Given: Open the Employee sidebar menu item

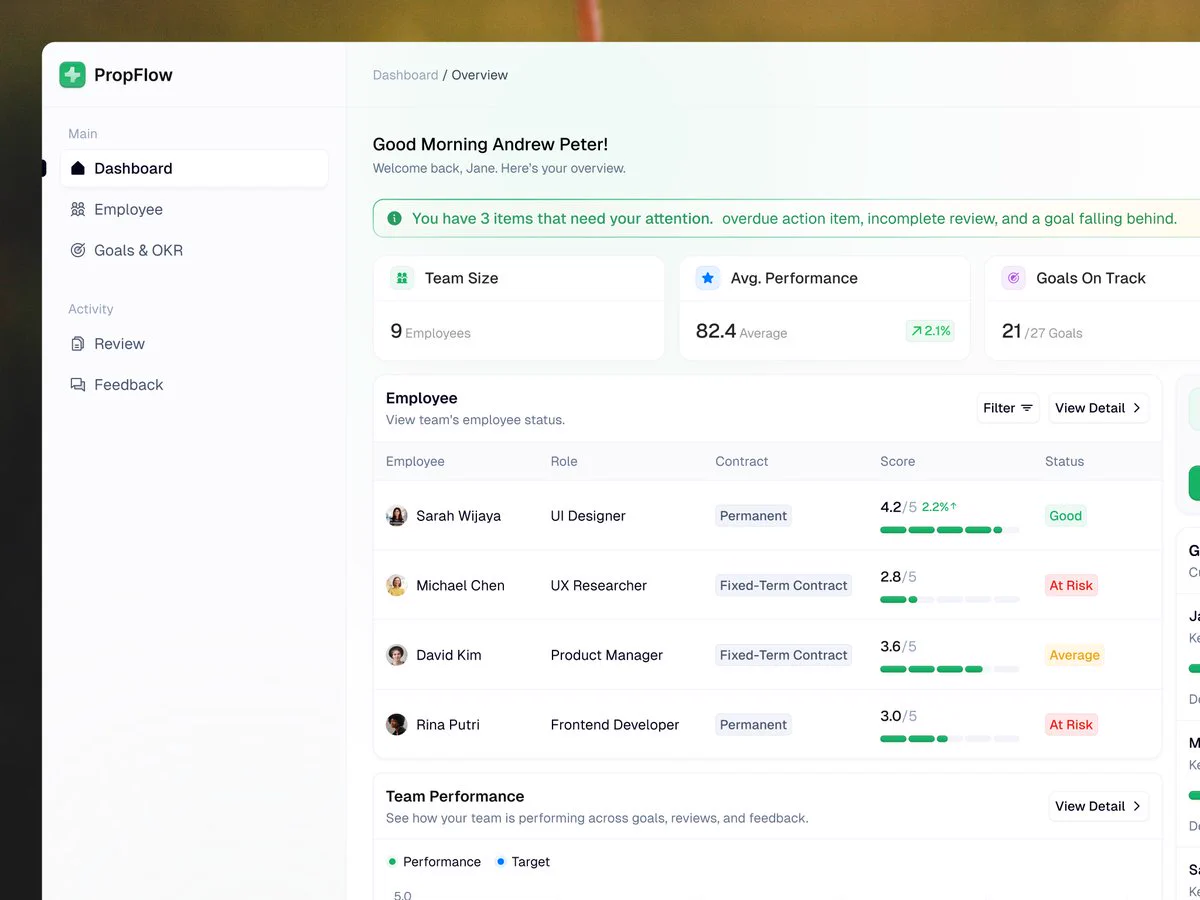Looking at the screenshot, I should (194, 209).
